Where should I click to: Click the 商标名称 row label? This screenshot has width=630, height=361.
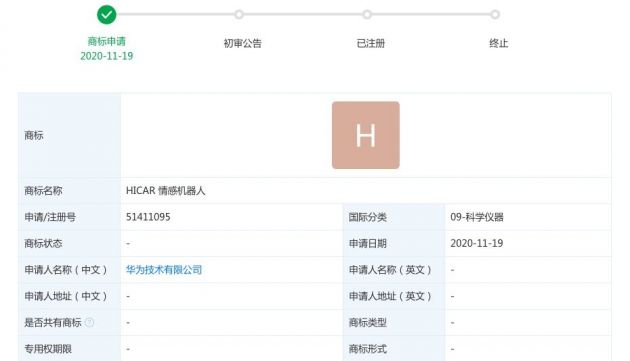[43, 191]
